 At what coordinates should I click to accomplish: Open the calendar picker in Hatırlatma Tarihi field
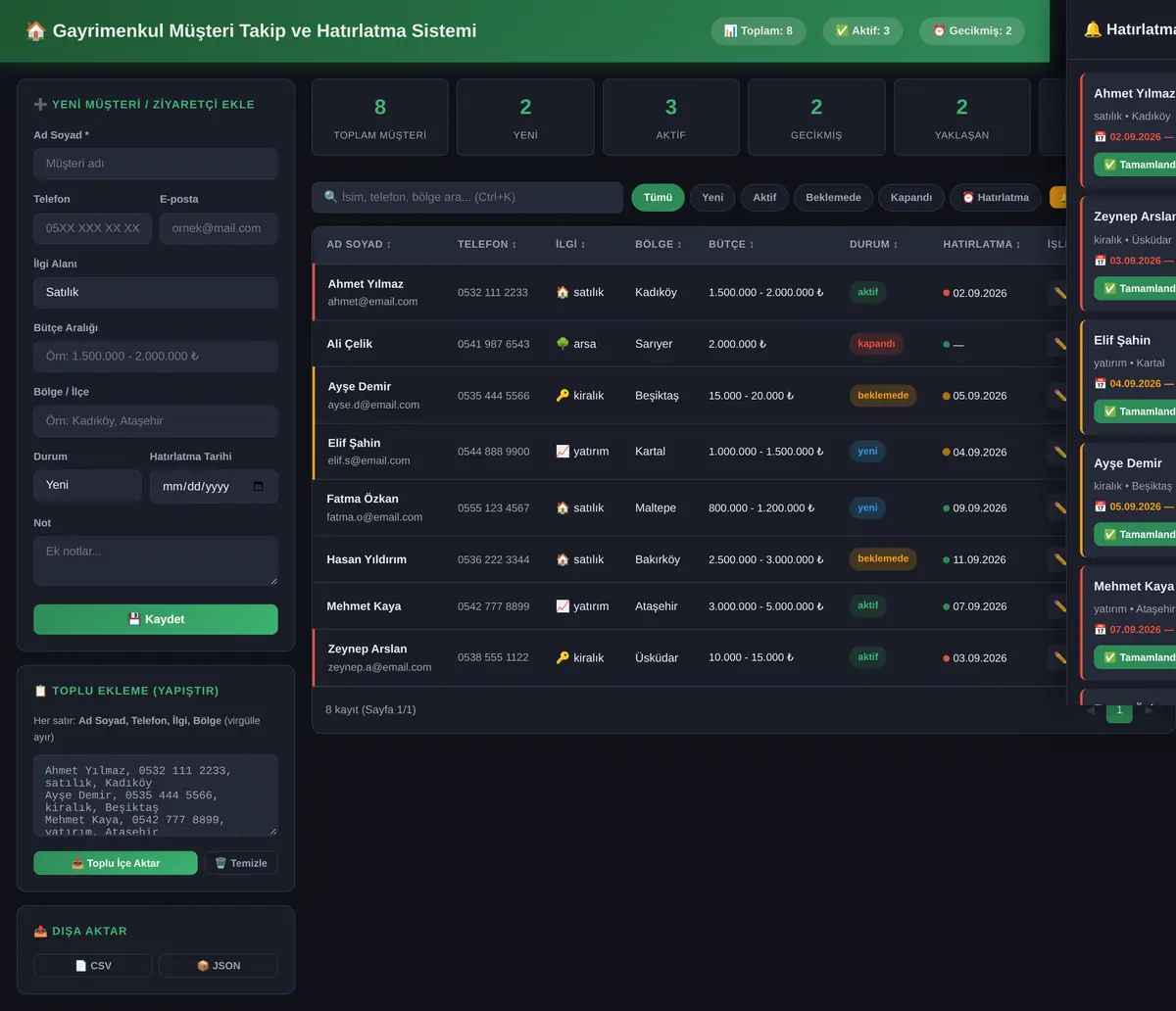point(259,487)
